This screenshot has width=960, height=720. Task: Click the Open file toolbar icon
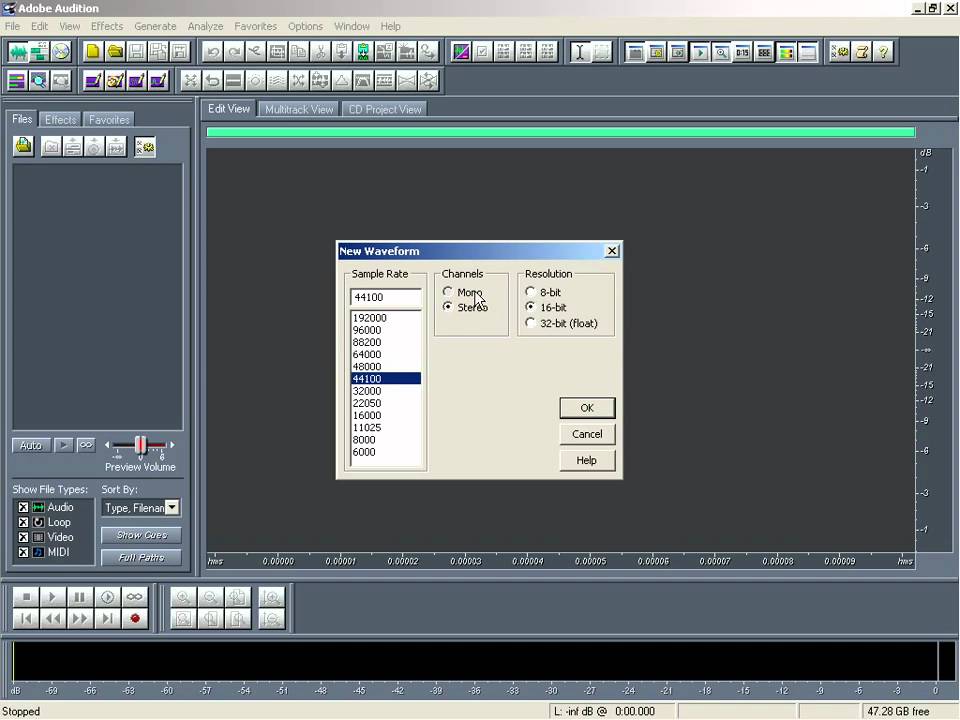(114, 51)
